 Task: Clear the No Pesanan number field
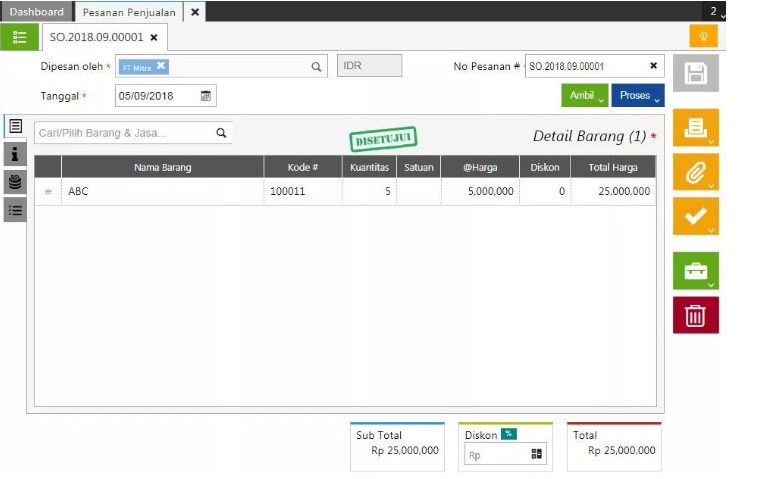[x=653, y=66]
